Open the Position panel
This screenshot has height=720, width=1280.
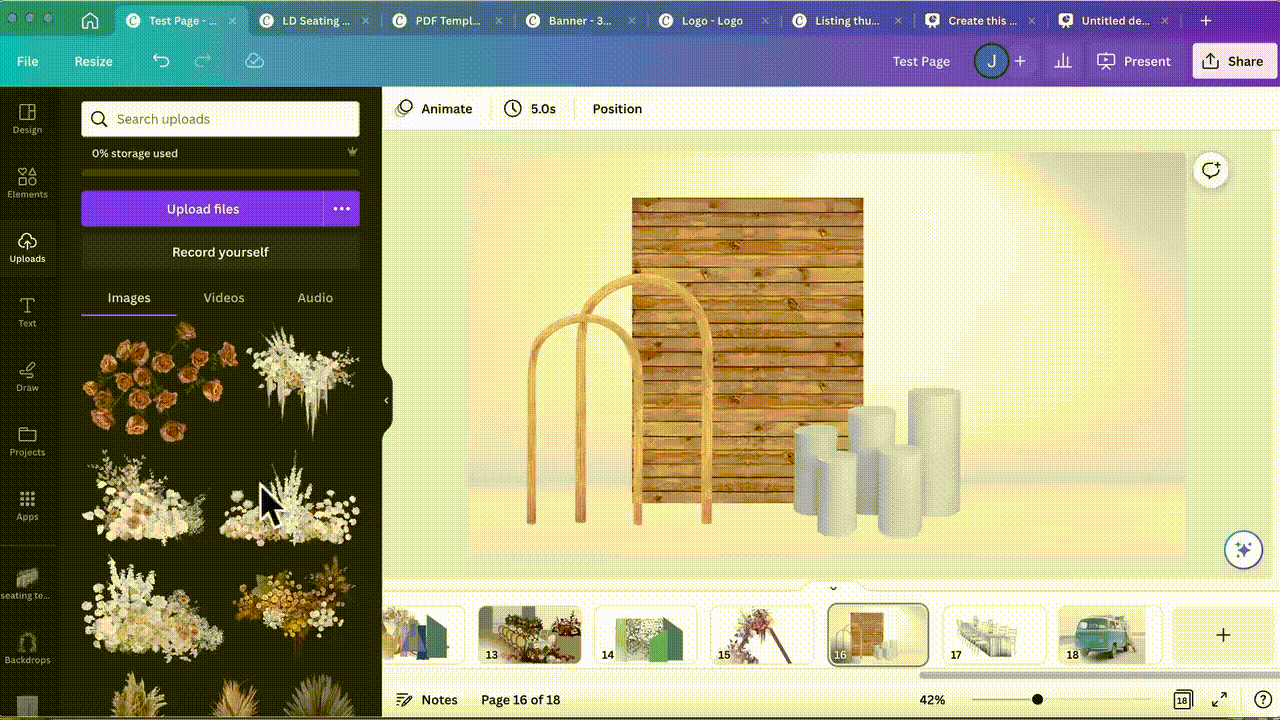pyautogui.click(x=617, y=109)
